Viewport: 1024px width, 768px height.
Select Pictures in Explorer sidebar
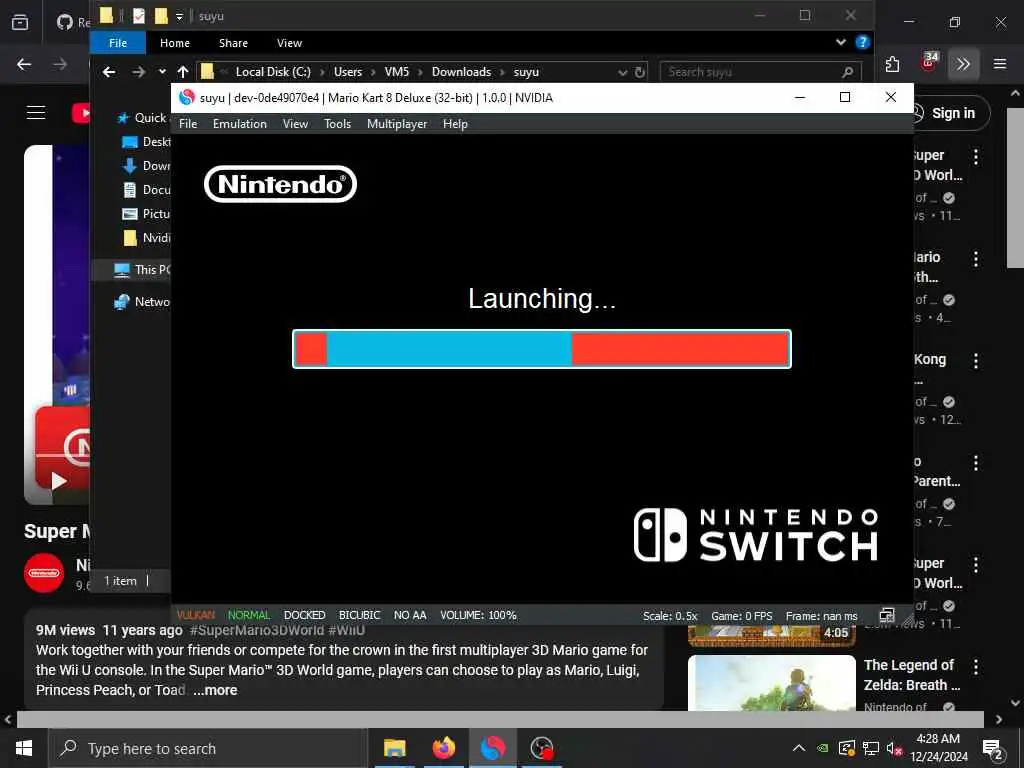(x=147, y=214)
